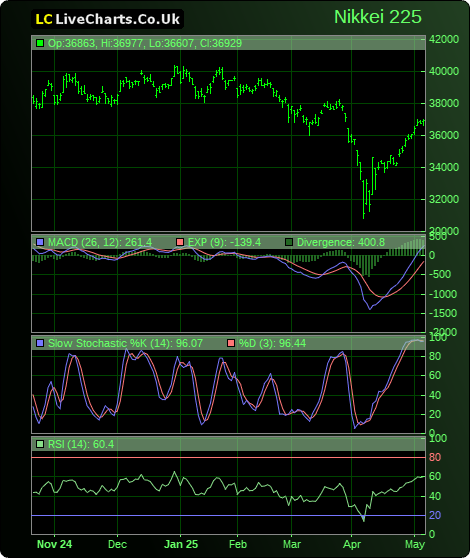Screen dimensions: 470x558
Task: Click the blue RSI 20 level label
Action: [435, 515]
